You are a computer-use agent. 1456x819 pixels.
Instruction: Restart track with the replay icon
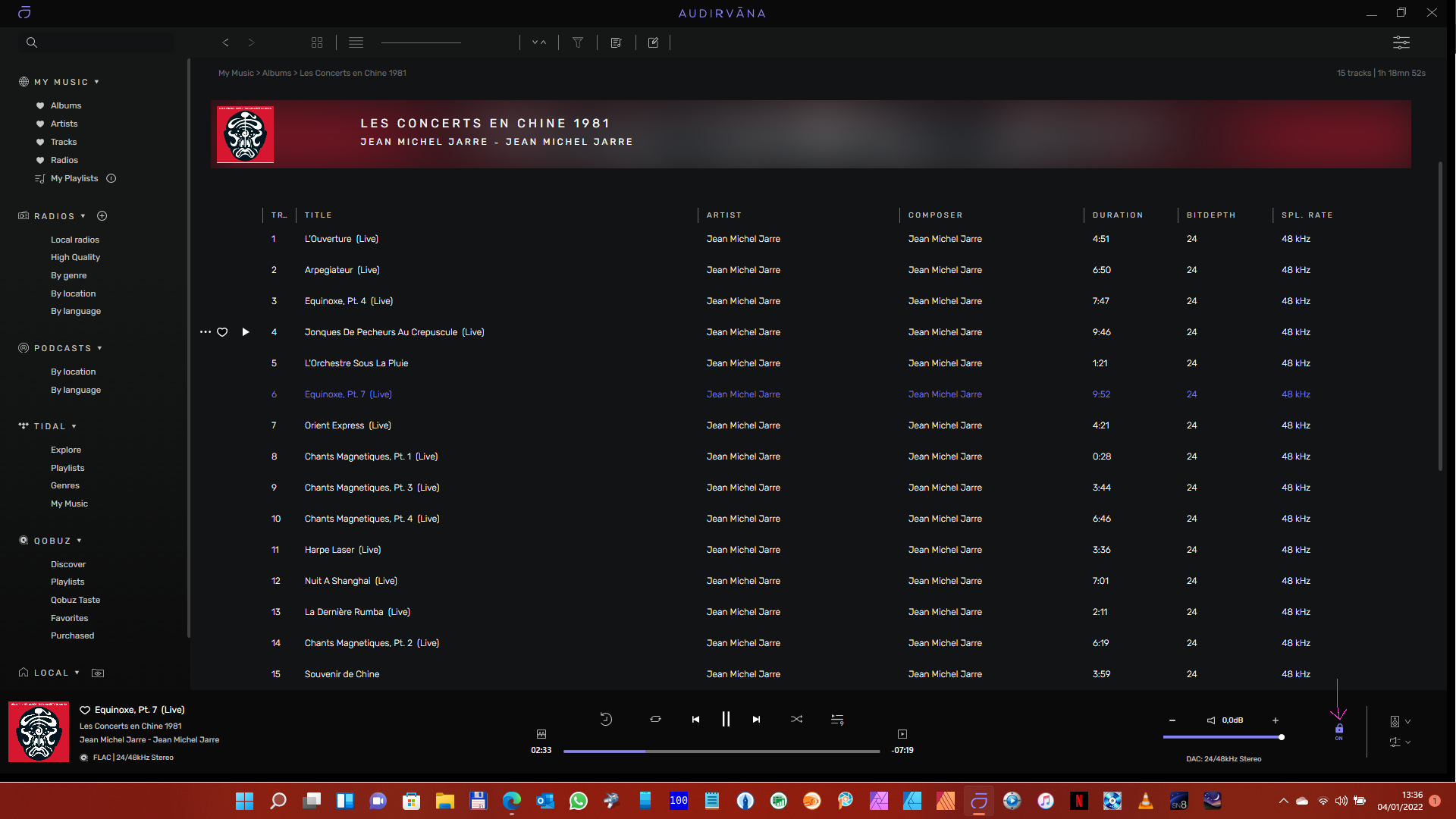pos(606,719)
